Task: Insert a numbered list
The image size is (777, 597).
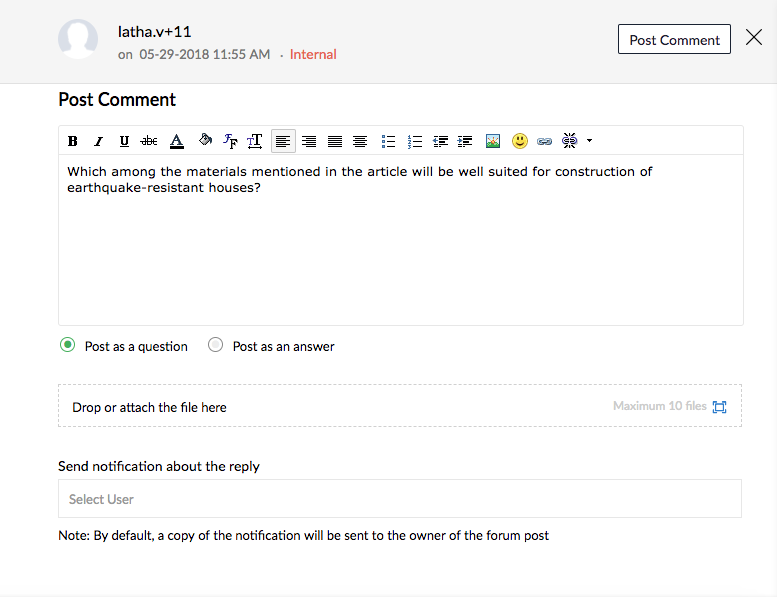Action: coord(414,141)
